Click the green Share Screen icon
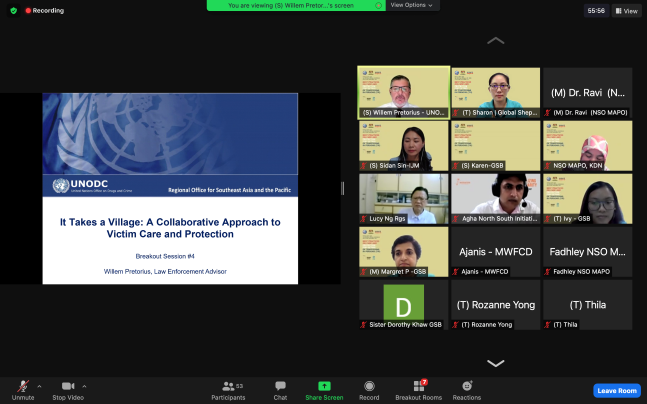Viewport: 647px width, 404px height. pyautogui.click(x=324, y=388)
